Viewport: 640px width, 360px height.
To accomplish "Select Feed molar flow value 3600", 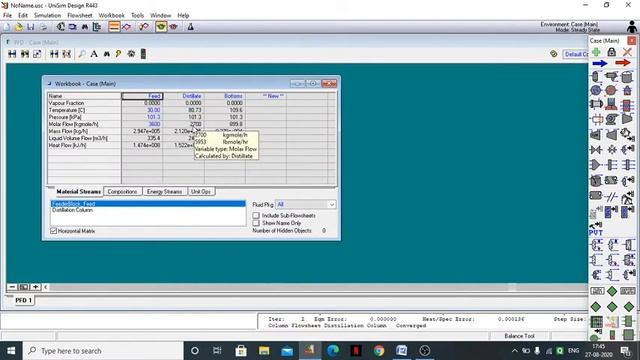I will pos(142,124).
